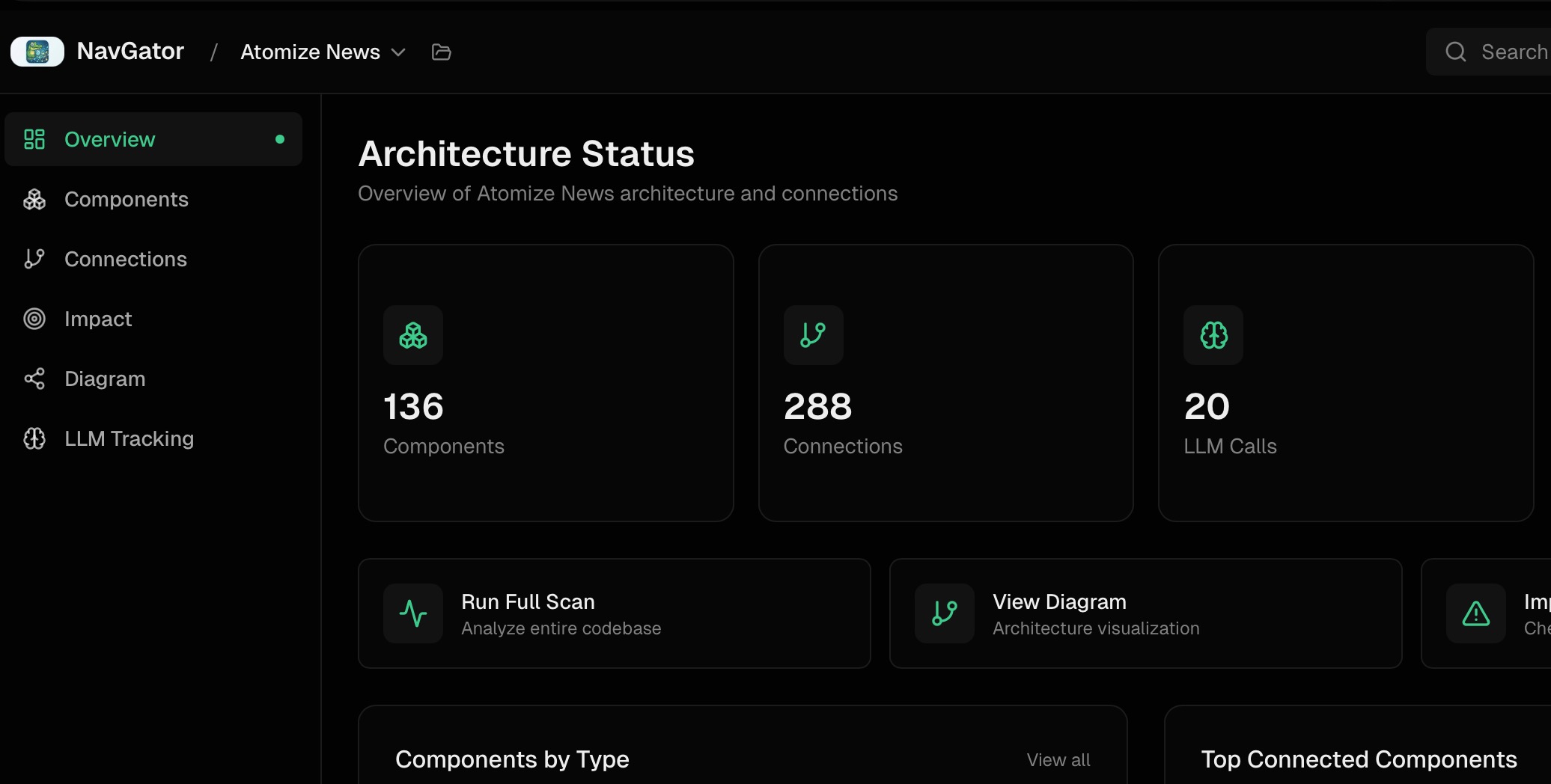
Task: Open Components in the sidebar
Action: pos(126,199)
